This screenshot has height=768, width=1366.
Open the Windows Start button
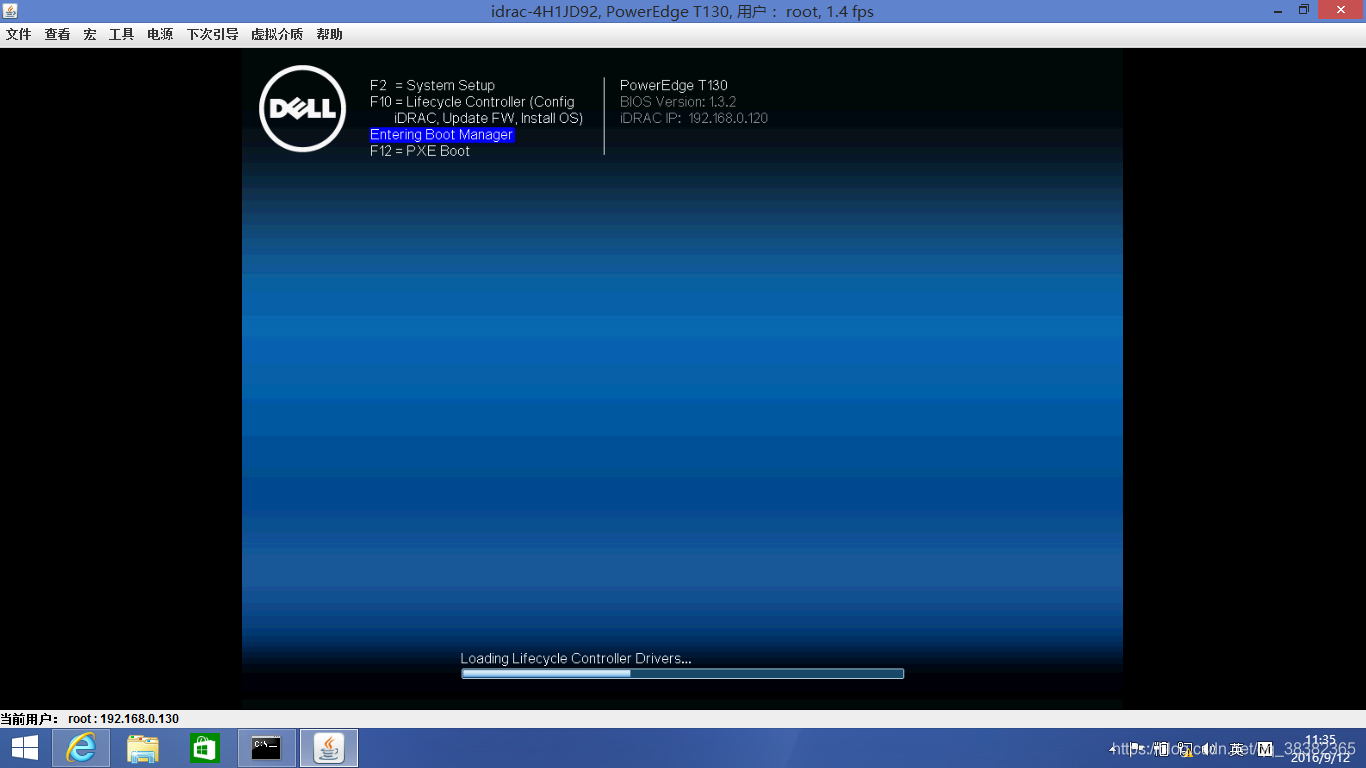point(25,748)
